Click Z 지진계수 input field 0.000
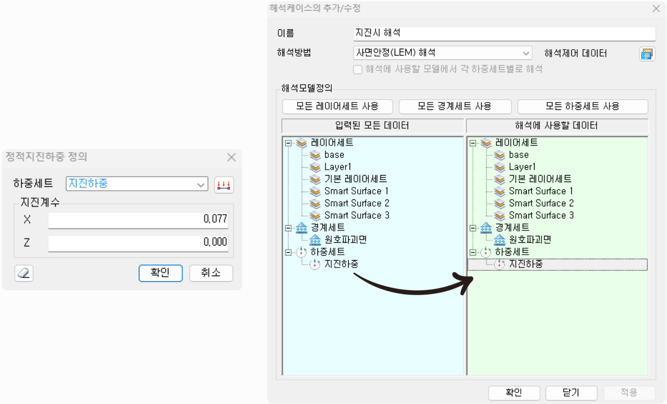This screenshot has height=404, width=667. click(x=138, y=243)
